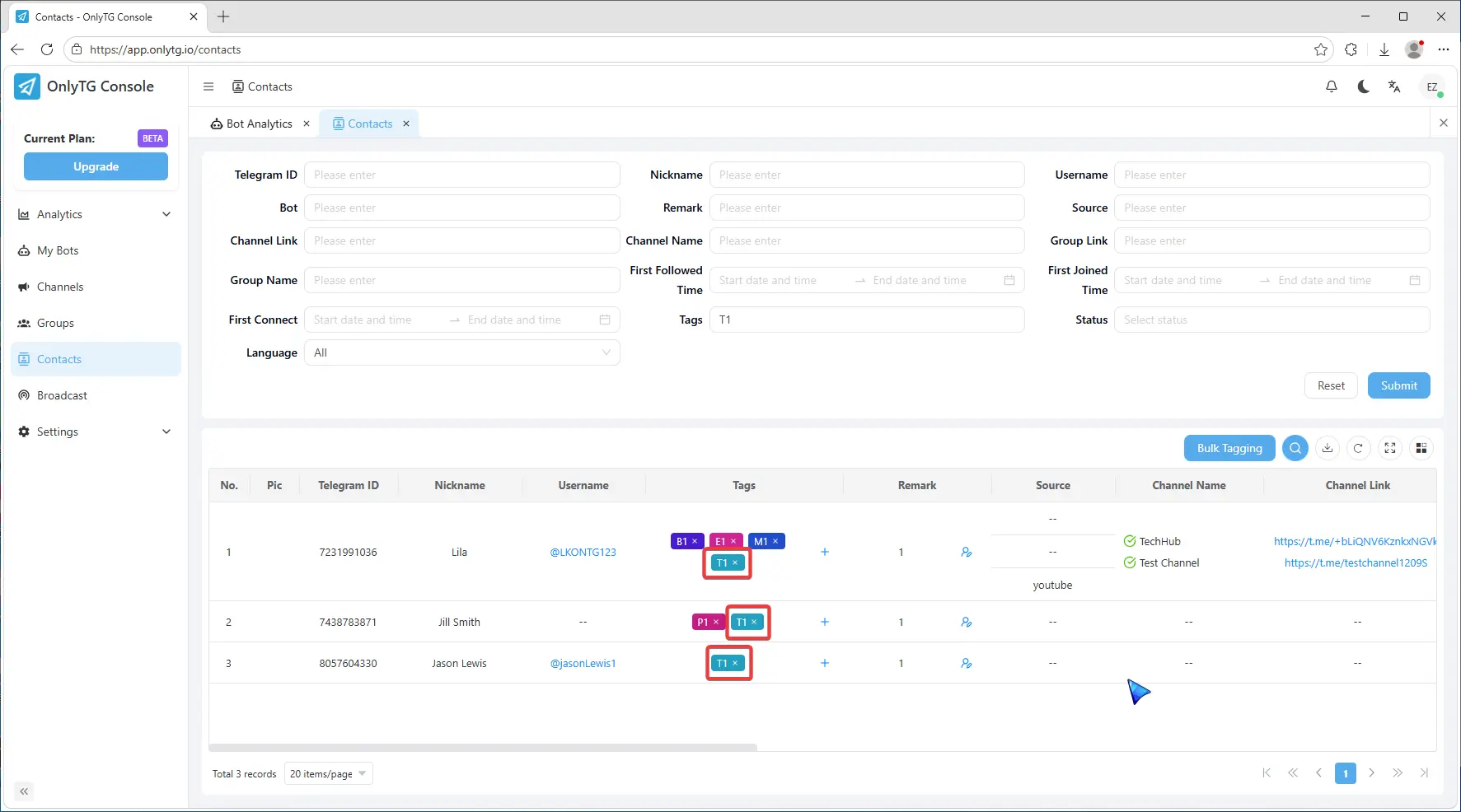
Task: Click the add tag plus for Lila
Action: (824, 552)
